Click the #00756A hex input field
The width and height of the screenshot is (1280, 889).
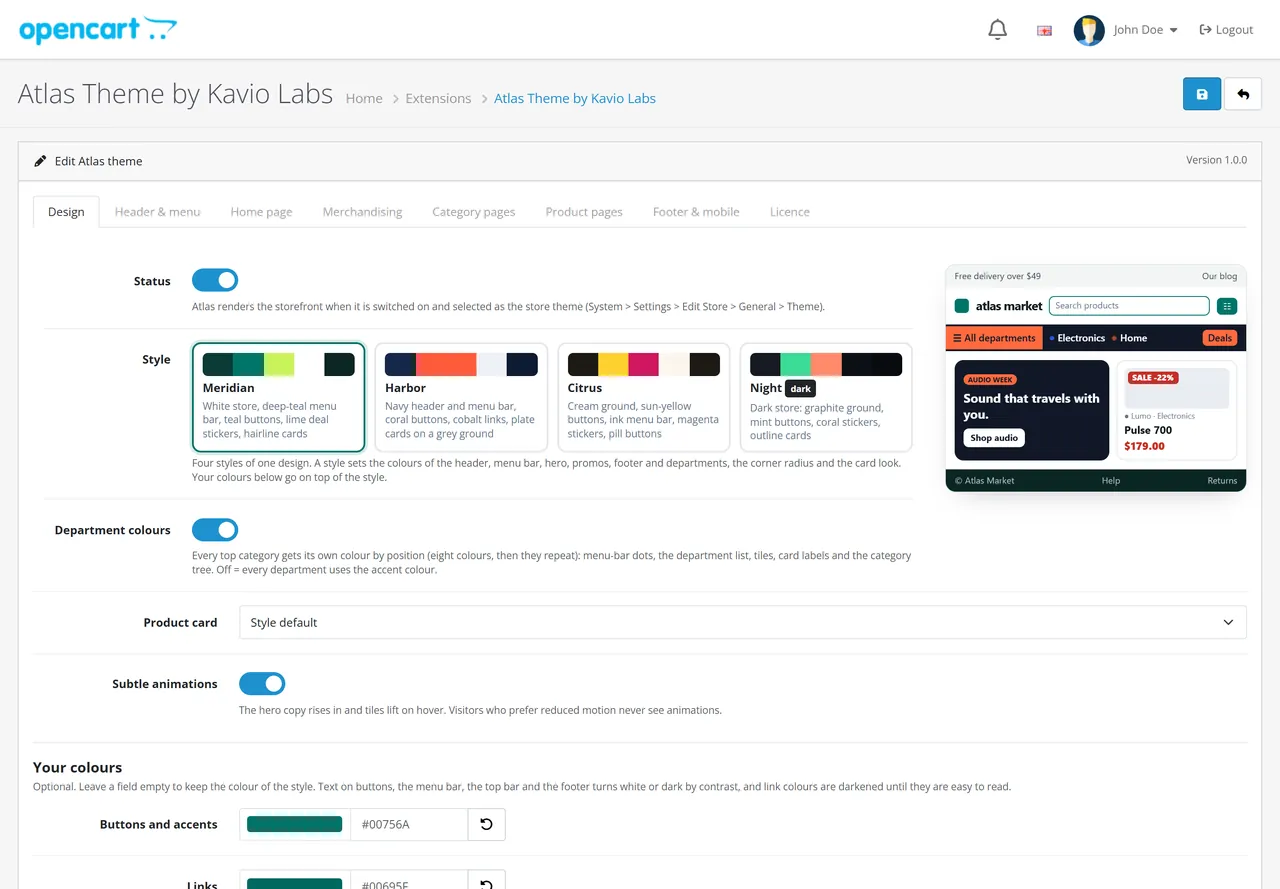pos(409,824)
